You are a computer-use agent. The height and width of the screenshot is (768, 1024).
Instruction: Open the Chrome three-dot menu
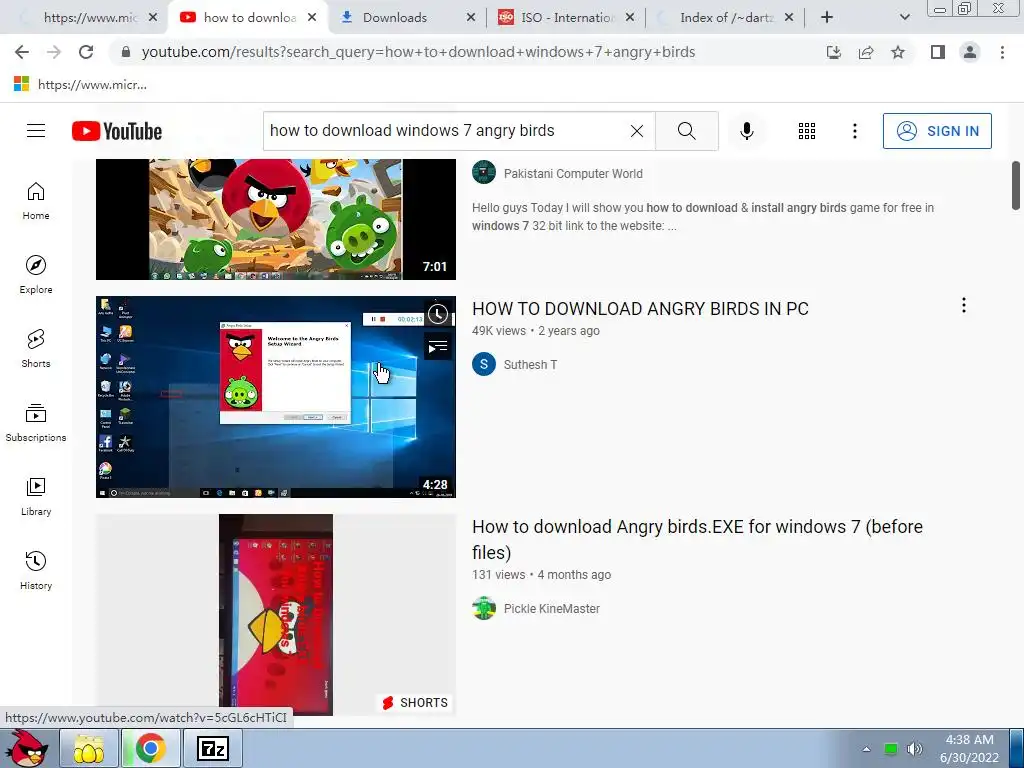tap(1002, 52)
